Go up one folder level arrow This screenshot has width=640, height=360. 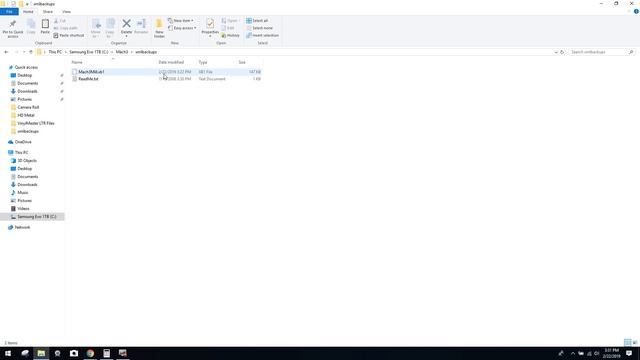pyautogui.click(x=31, y=52)
